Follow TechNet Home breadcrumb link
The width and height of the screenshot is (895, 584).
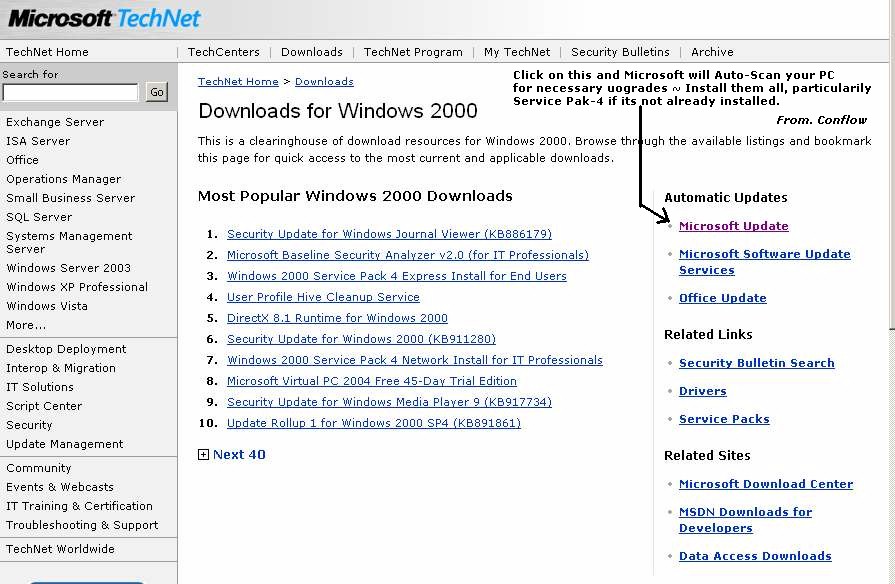[x=238, y=82]
